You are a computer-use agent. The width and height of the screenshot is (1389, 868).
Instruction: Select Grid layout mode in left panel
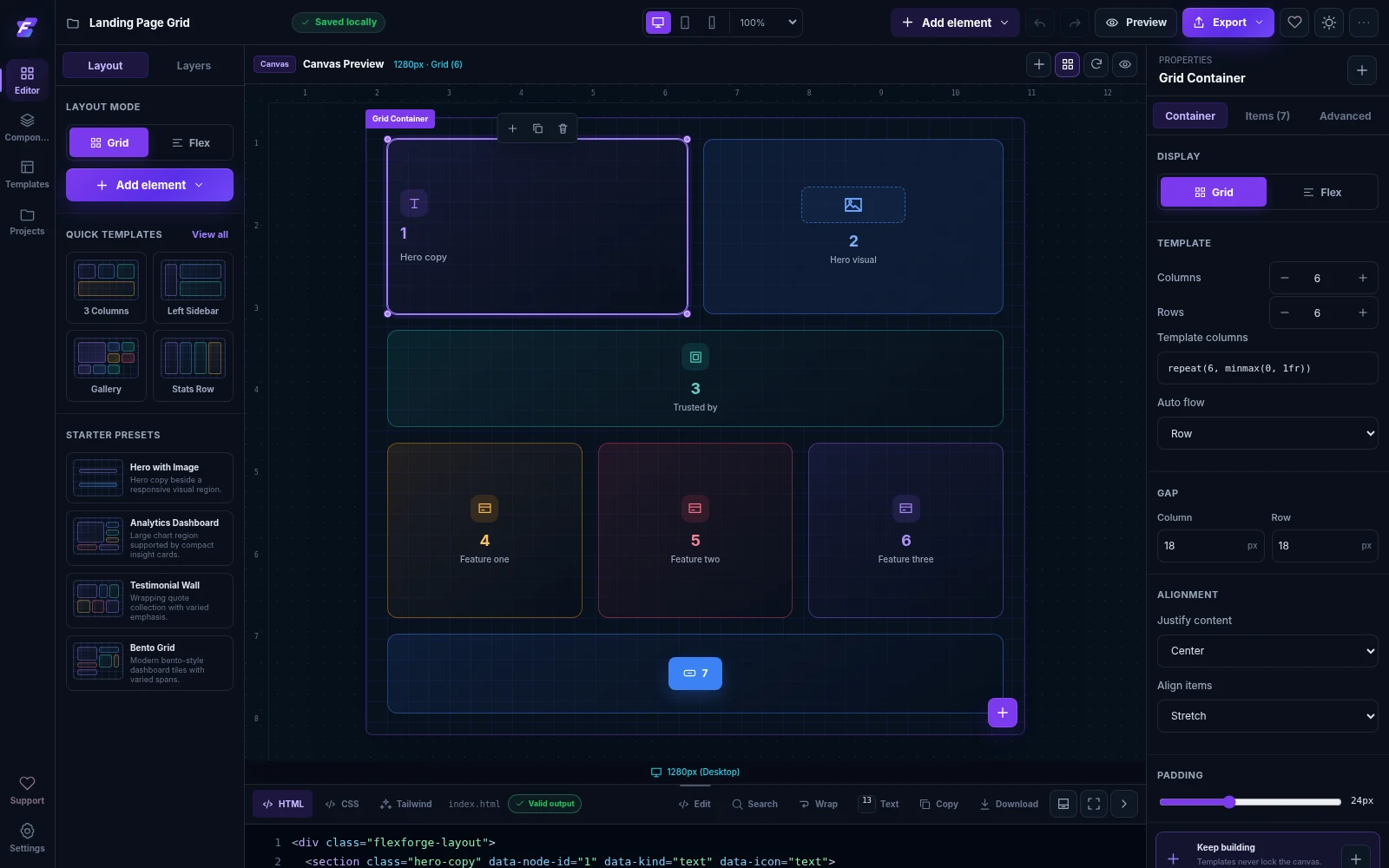click(109, 142)
